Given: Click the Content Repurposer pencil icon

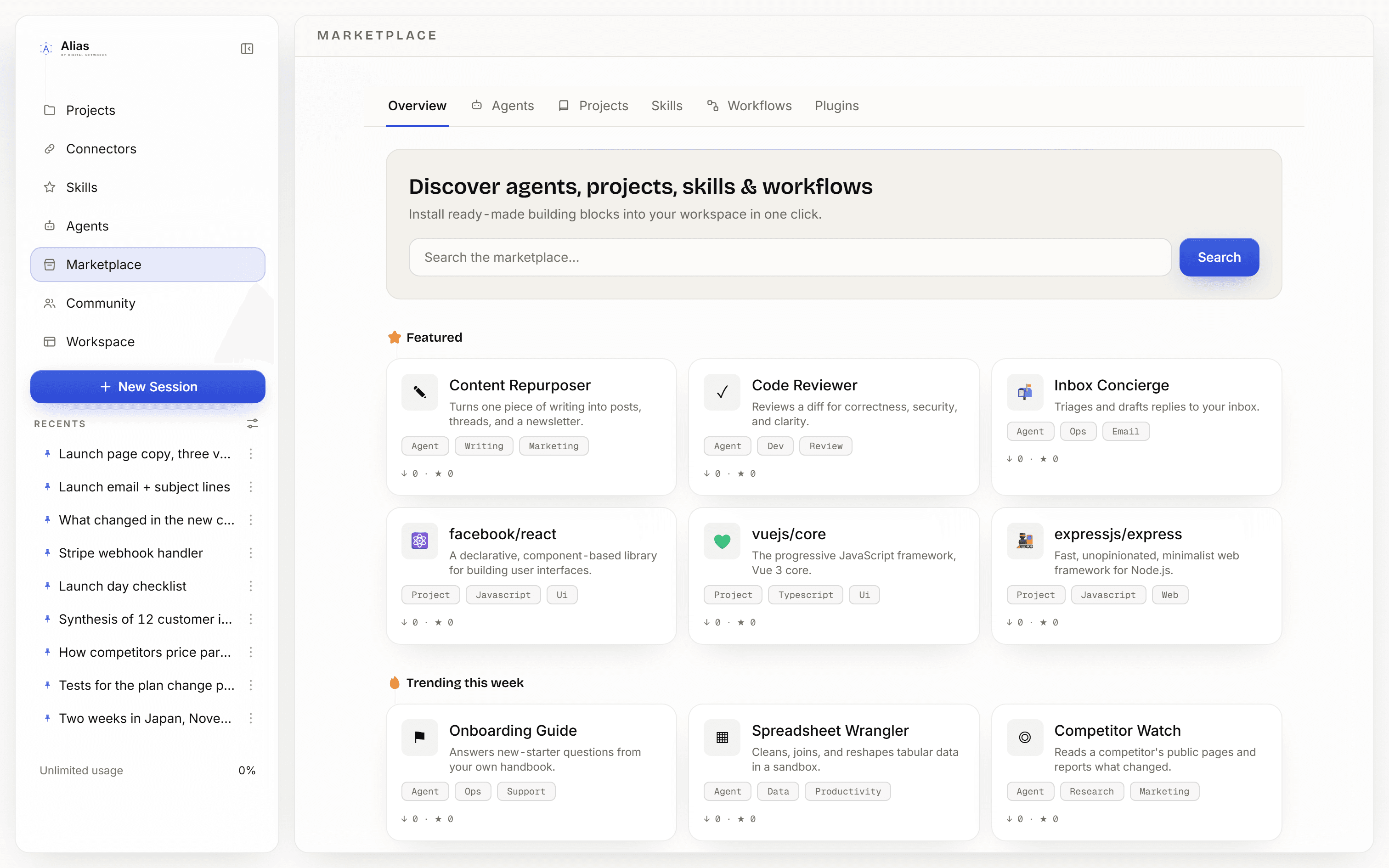Looking at the screenshot, I should (x=419, y=392).
